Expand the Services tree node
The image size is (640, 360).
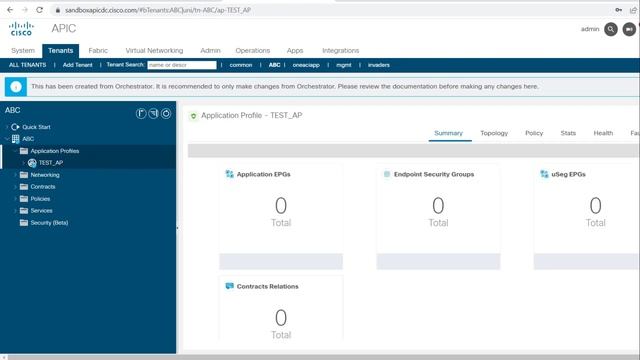(16, 211)
